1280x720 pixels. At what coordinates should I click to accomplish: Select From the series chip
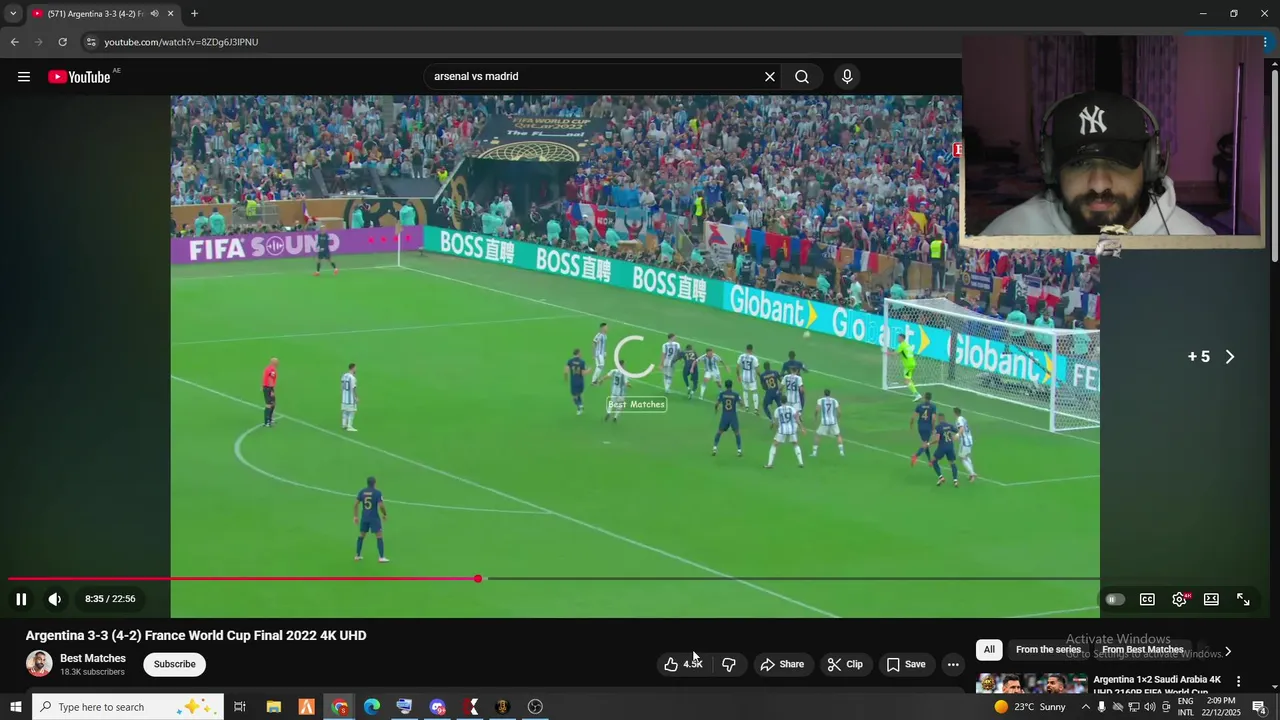[1048, 650]
